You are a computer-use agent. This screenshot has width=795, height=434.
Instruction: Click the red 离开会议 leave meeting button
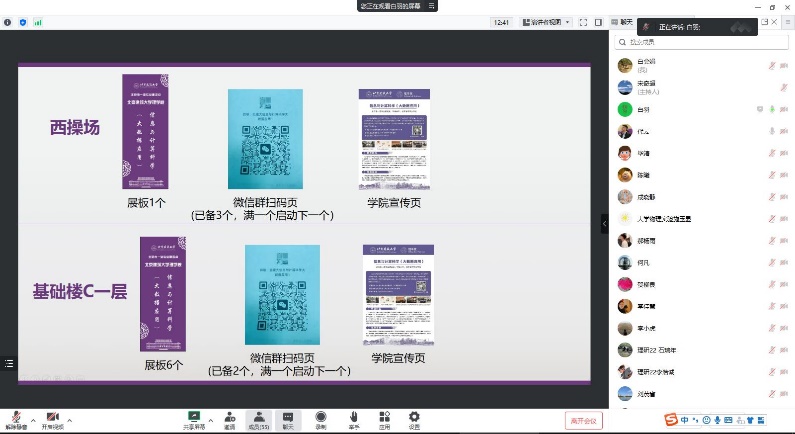tap(583, 420)
